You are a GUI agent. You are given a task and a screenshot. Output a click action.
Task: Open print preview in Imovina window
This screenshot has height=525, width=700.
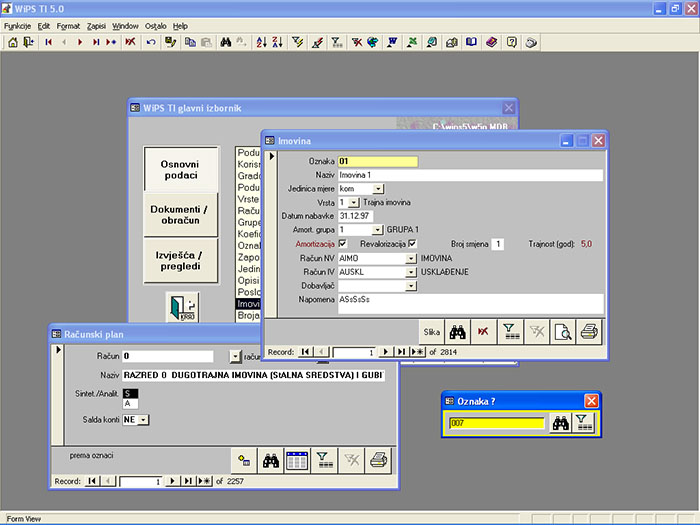pos(563,332)
